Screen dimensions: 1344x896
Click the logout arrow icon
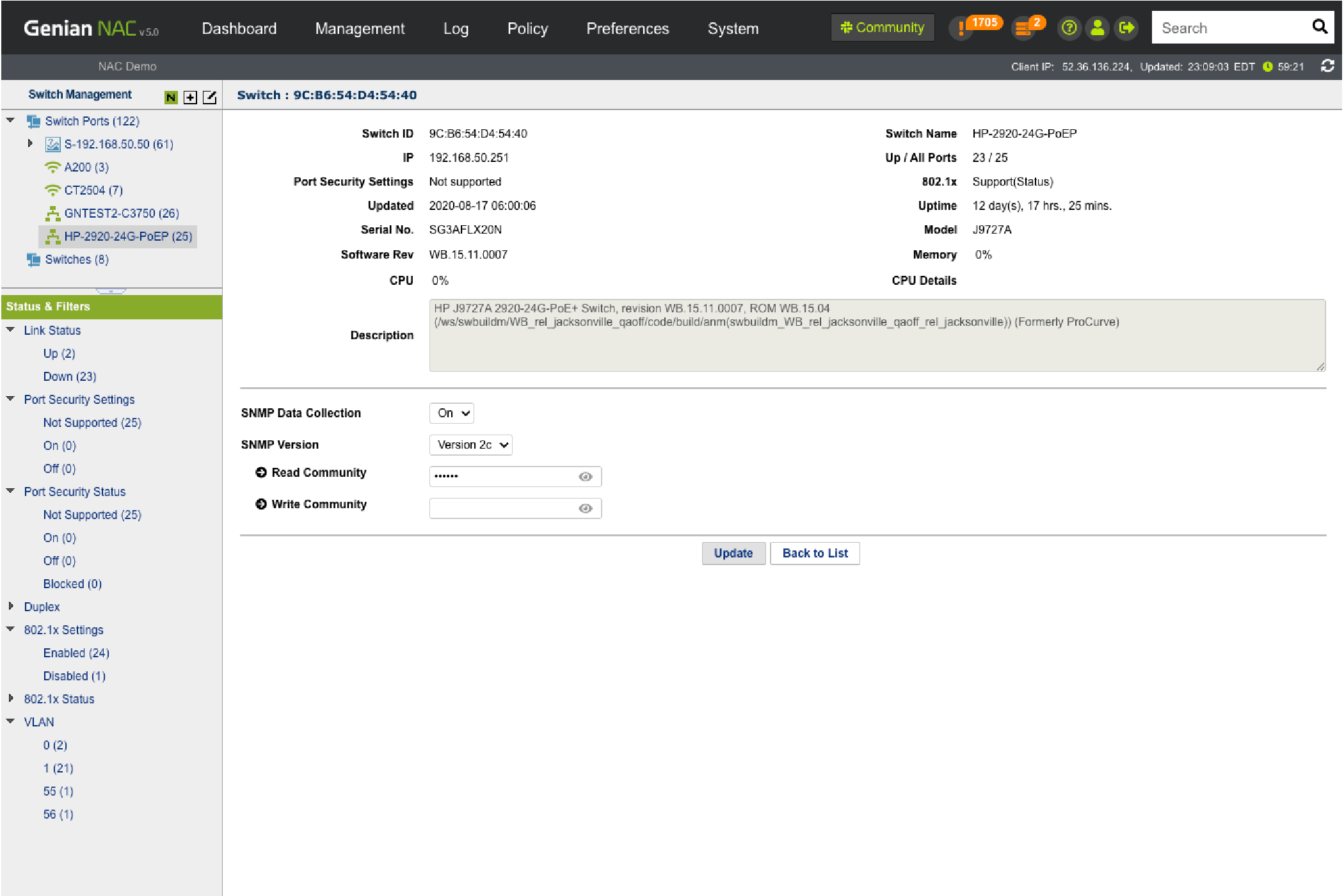click(x=1126, y=28)
